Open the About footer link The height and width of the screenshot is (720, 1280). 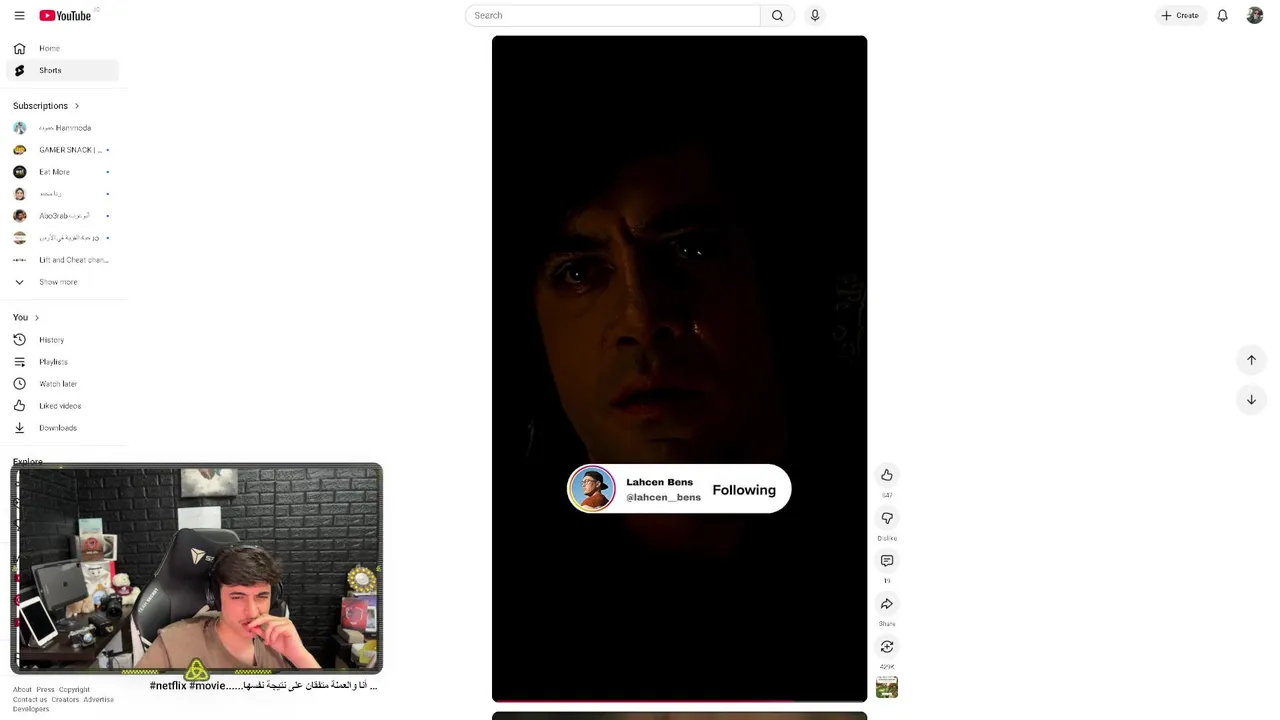tap(22, 689)
